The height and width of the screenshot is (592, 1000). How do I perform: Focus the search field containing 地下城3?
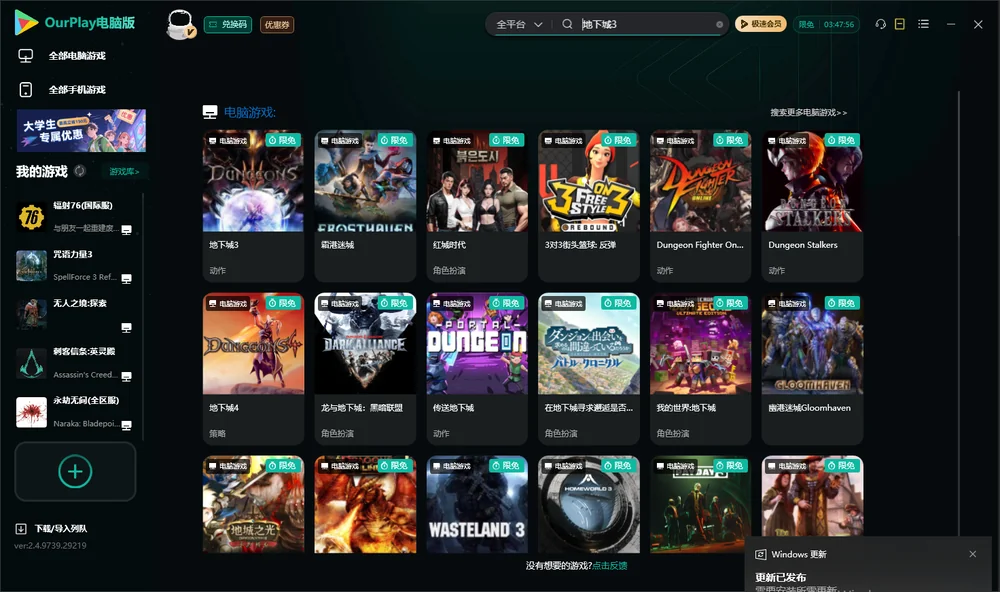[646, 24]
